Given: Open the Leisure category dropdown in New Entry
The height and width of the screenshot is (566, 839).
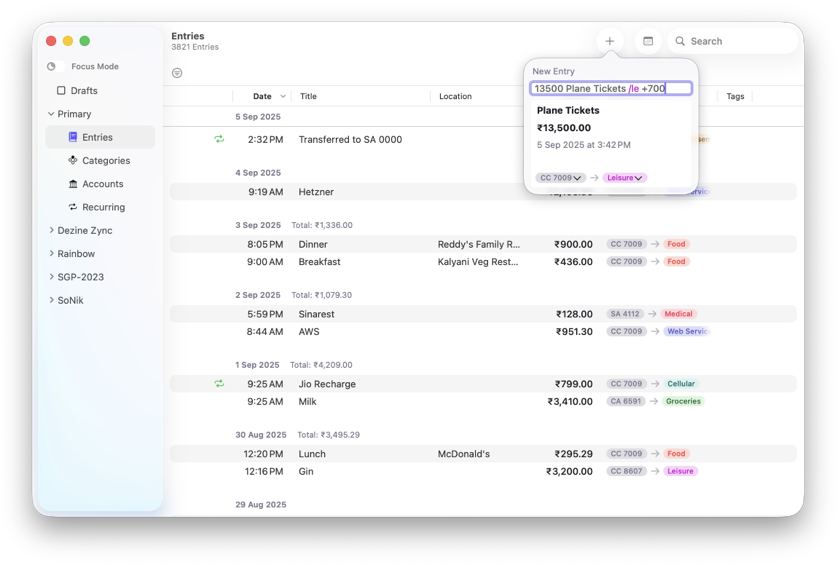Looking at the screenshot, I should point(625,178).
